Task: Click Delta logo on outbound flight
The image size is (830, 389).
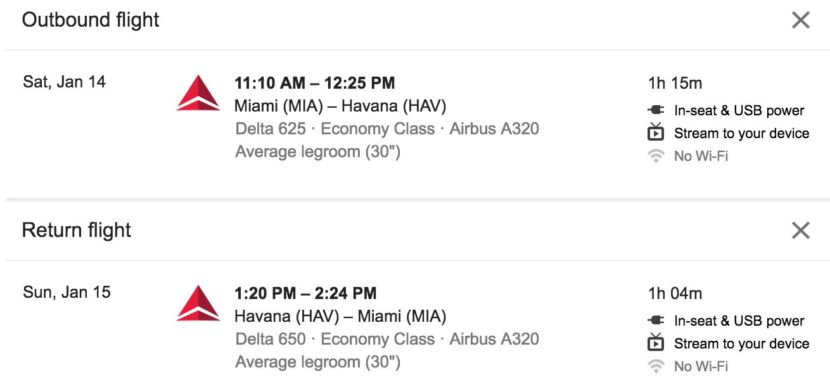Action: click(198, 93)
